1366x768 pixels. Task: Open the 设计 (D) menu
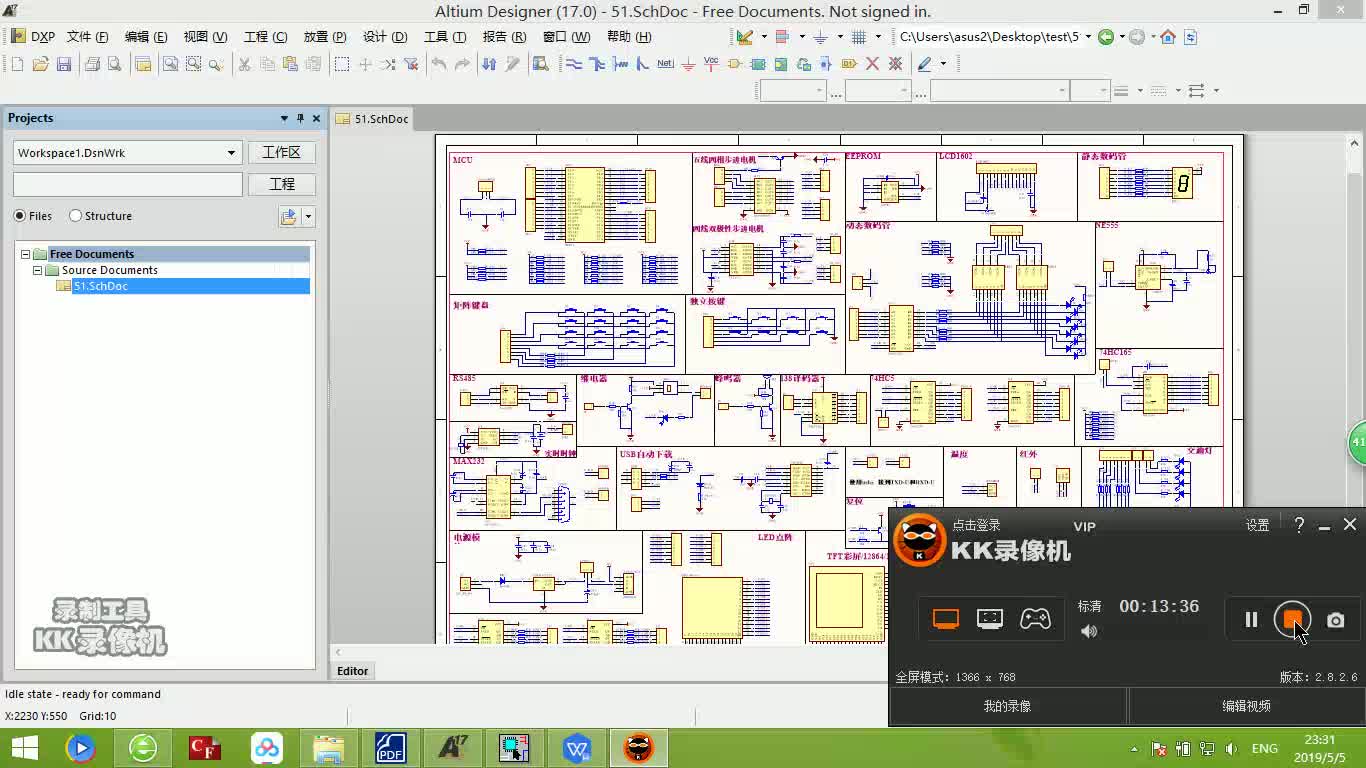385,37
